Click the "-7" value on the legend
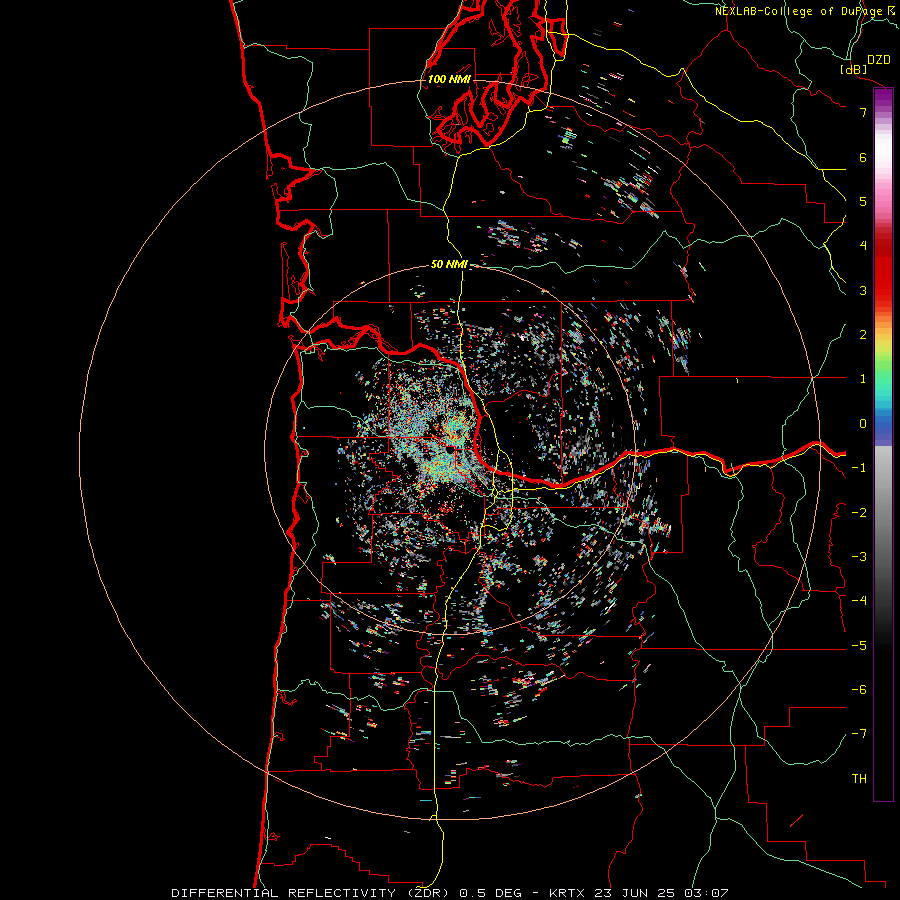This screenshot has width=900, height=900. point(859,734)
